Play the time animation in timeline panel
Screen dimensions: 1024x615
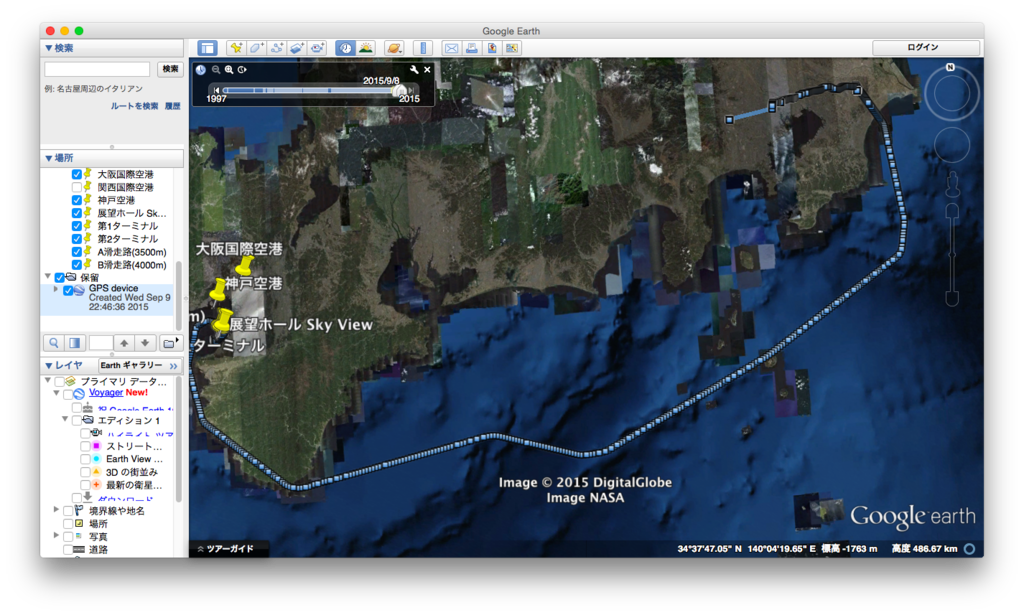coord(242,69)
